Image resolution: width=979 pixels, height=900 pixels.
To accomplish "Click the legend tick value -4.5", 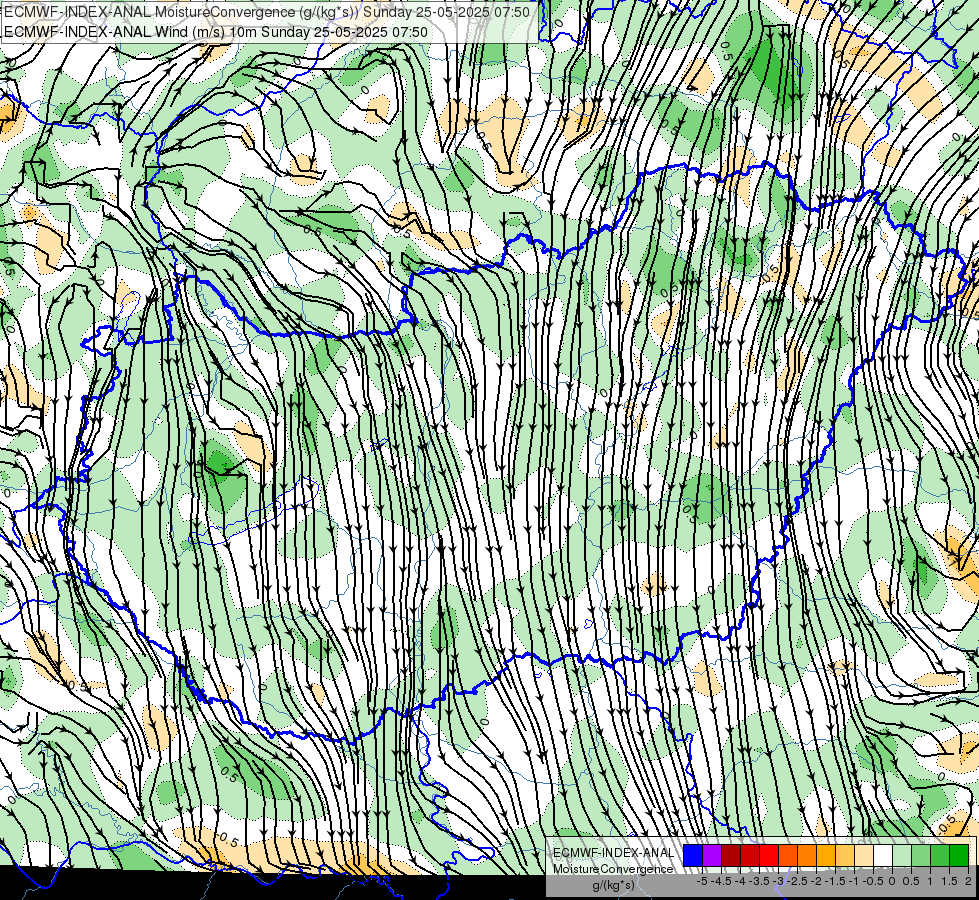I will (721, 881).
